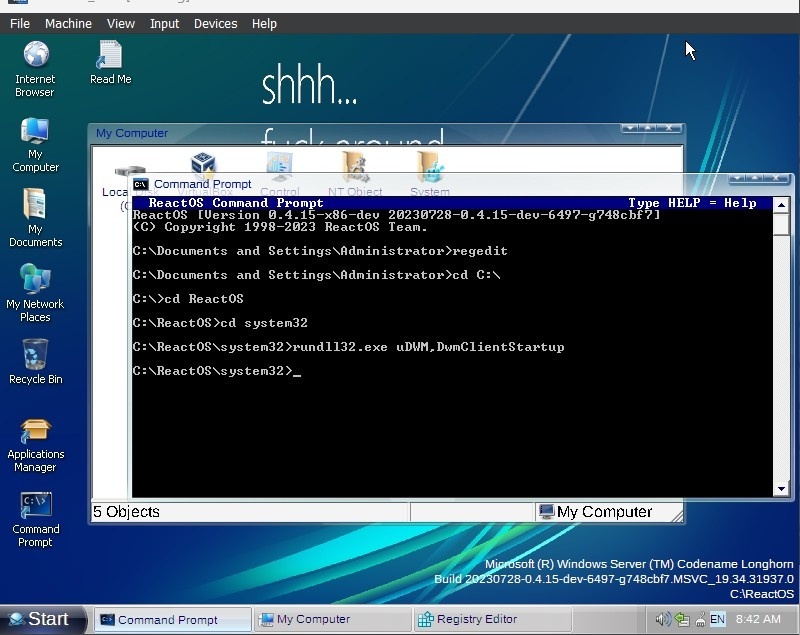Click the Start button
Image resolution: width=800 pixels, height=635 pixels.
41,619
